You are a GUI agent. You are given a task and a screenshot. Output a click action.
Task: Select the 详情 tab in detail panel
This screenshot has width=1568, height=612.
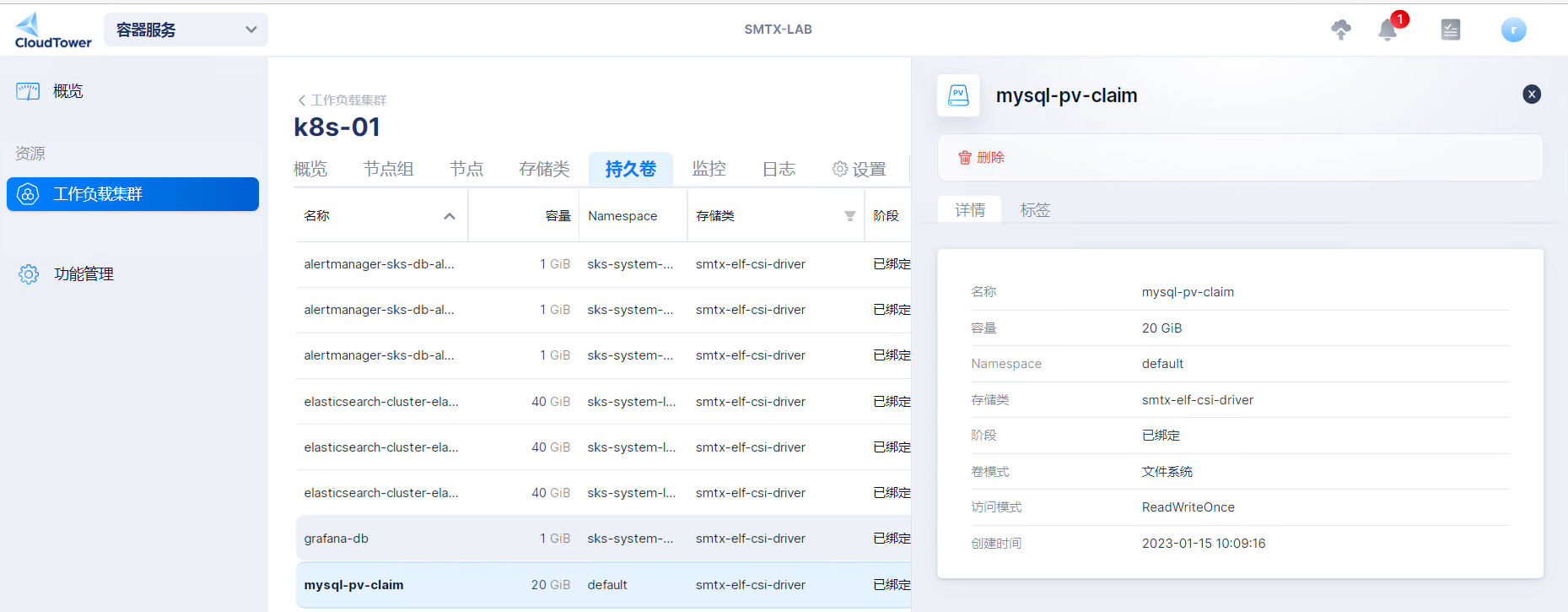(x=970, y=209)
